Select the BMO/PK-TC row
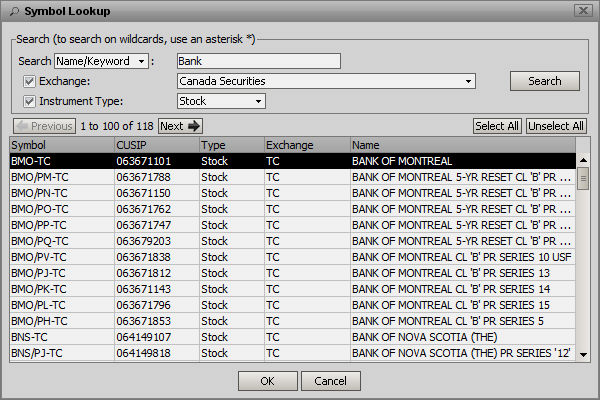Image resolution: width=600 pixels, height=400 pixels. [x=293, y=289]
